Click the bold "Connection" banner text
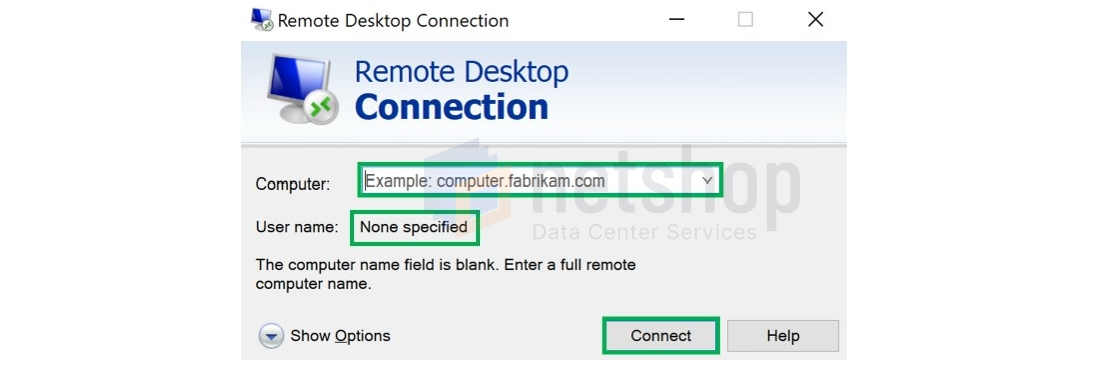Screen dimensions: 1105x376 coord(451,107)
